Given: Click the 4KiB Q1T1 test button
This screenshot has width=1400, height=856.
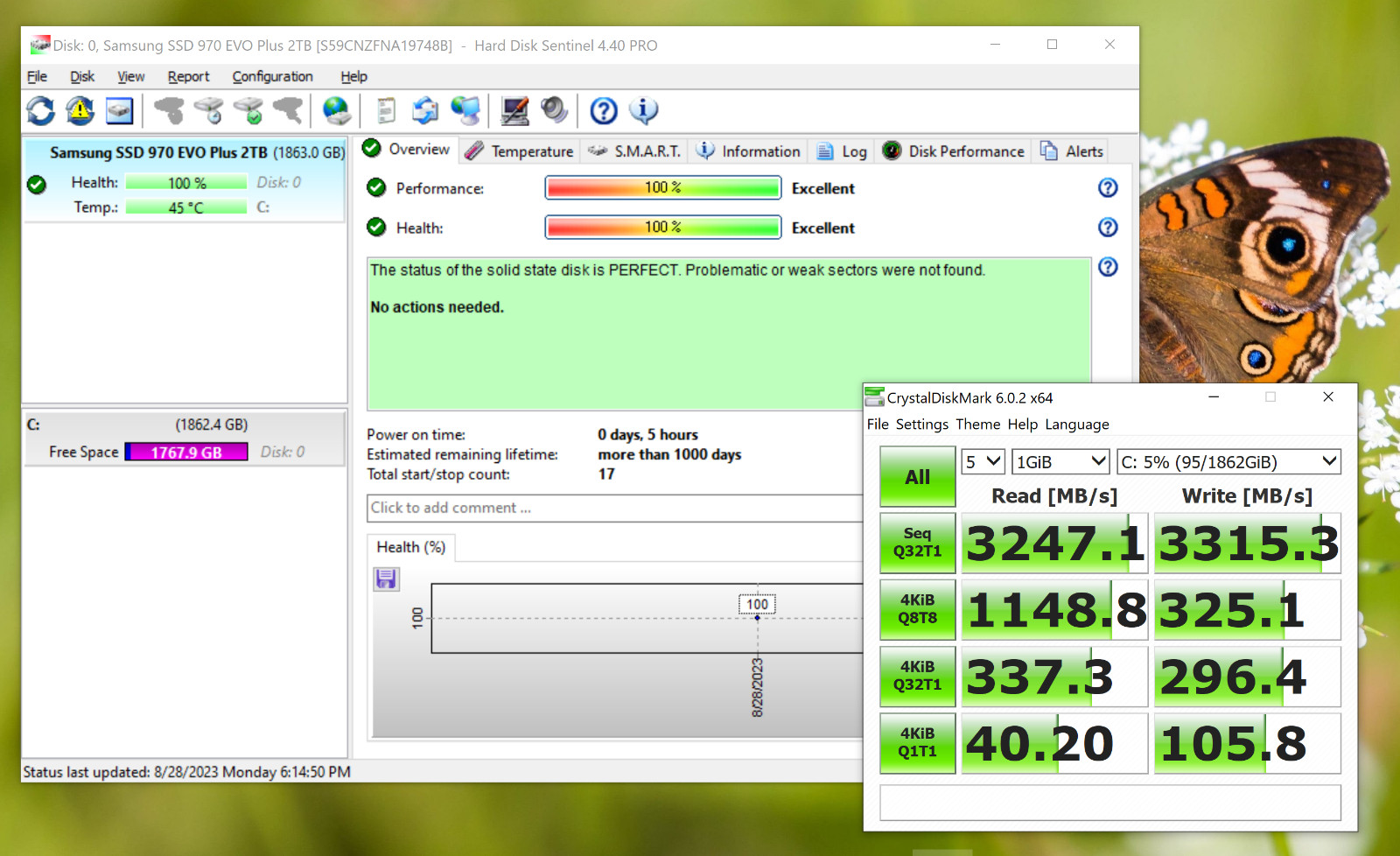Looking at the screenshot, I should (918, 743).
